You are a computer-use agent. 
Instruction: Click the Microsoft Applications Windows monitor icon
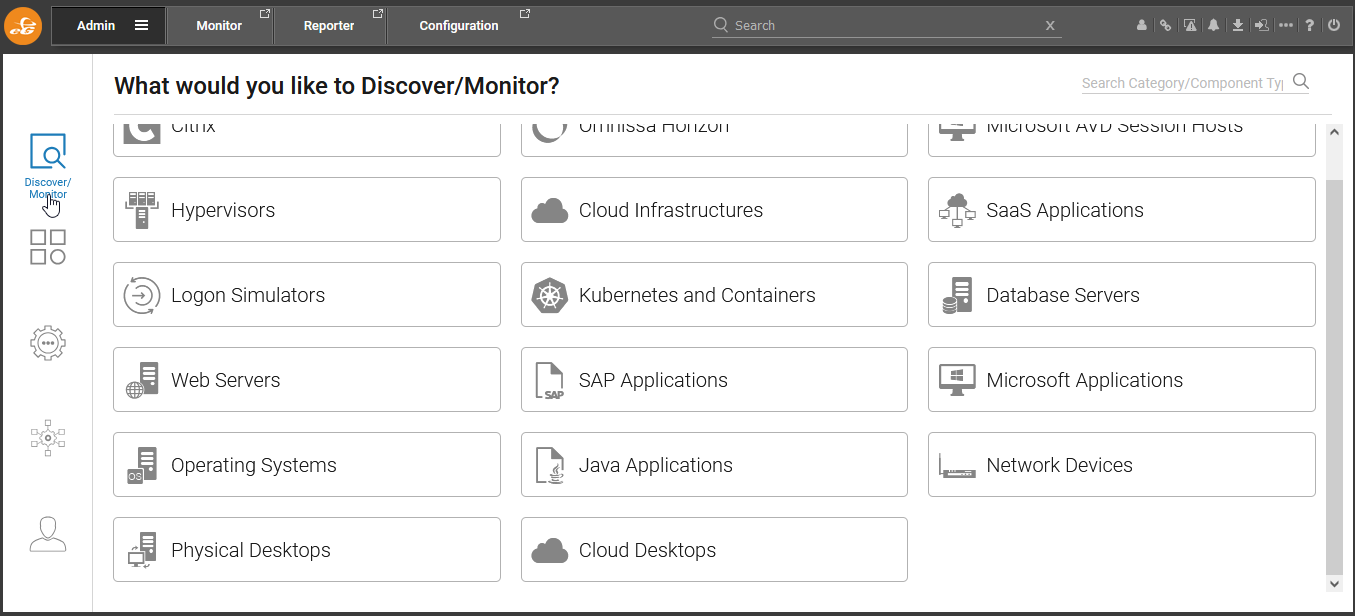click(957, 380)
